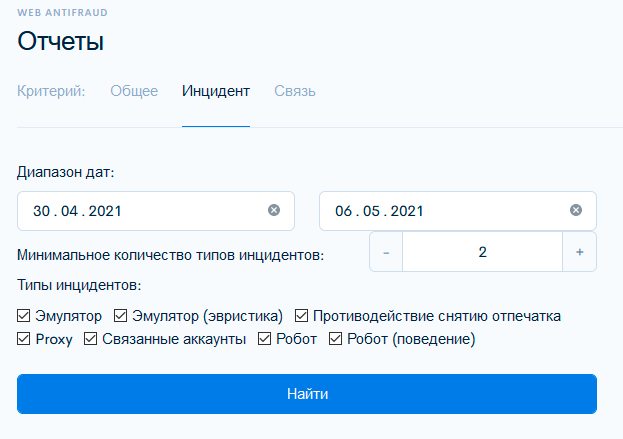Focus the minimum incident count number field
This screenshot has width=623, height=439.
(x=482, y=252)
